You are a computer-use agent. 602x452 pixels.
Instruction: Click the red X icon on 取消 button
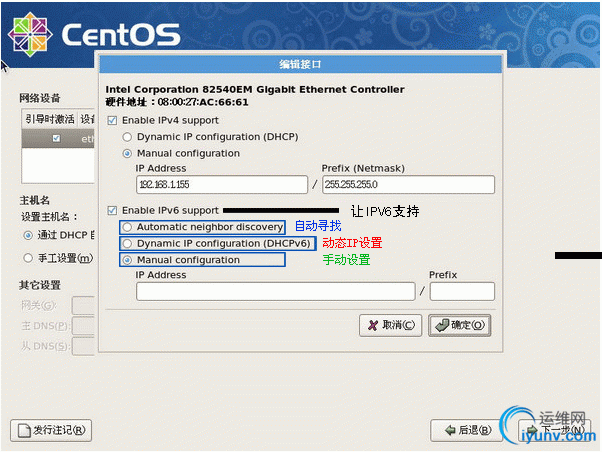372,326
